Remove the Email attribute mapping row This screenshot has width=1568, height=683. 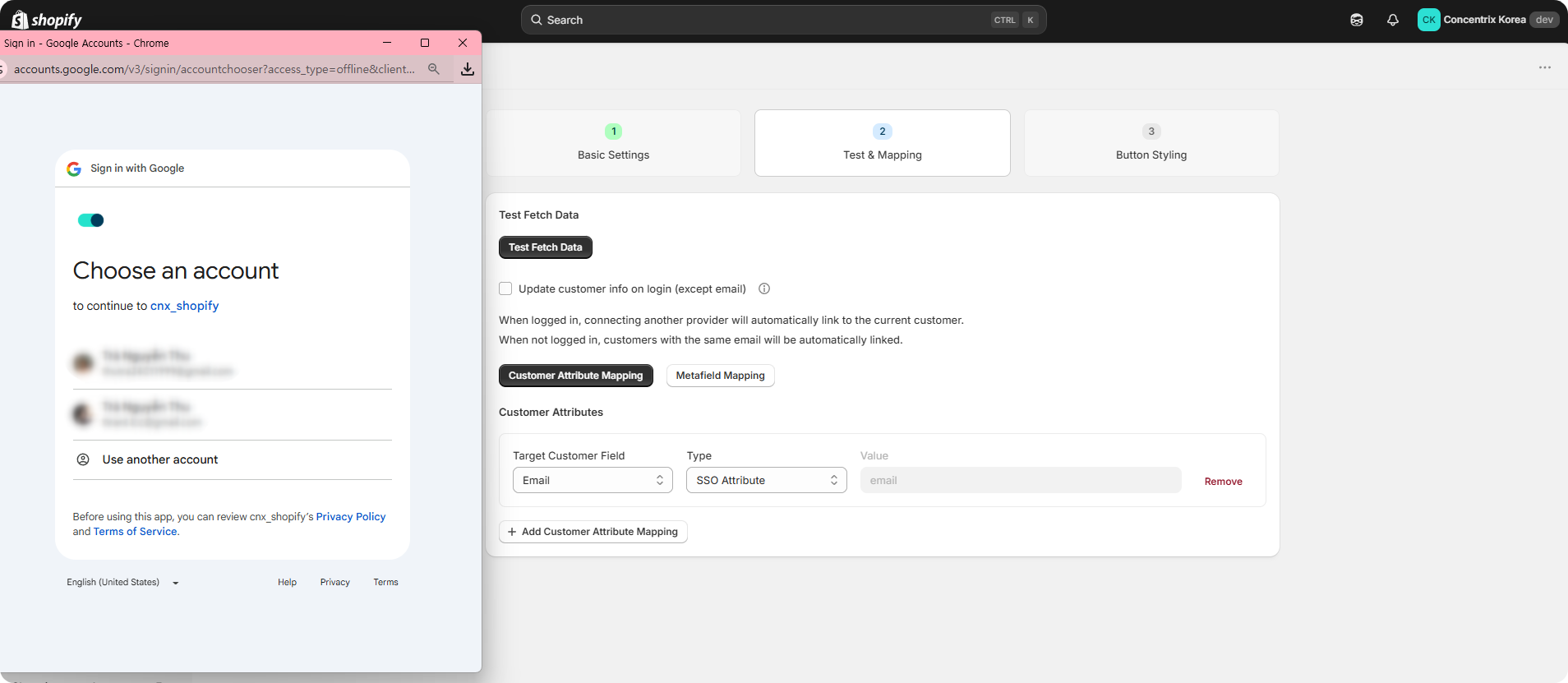(x=1223, y=482)
